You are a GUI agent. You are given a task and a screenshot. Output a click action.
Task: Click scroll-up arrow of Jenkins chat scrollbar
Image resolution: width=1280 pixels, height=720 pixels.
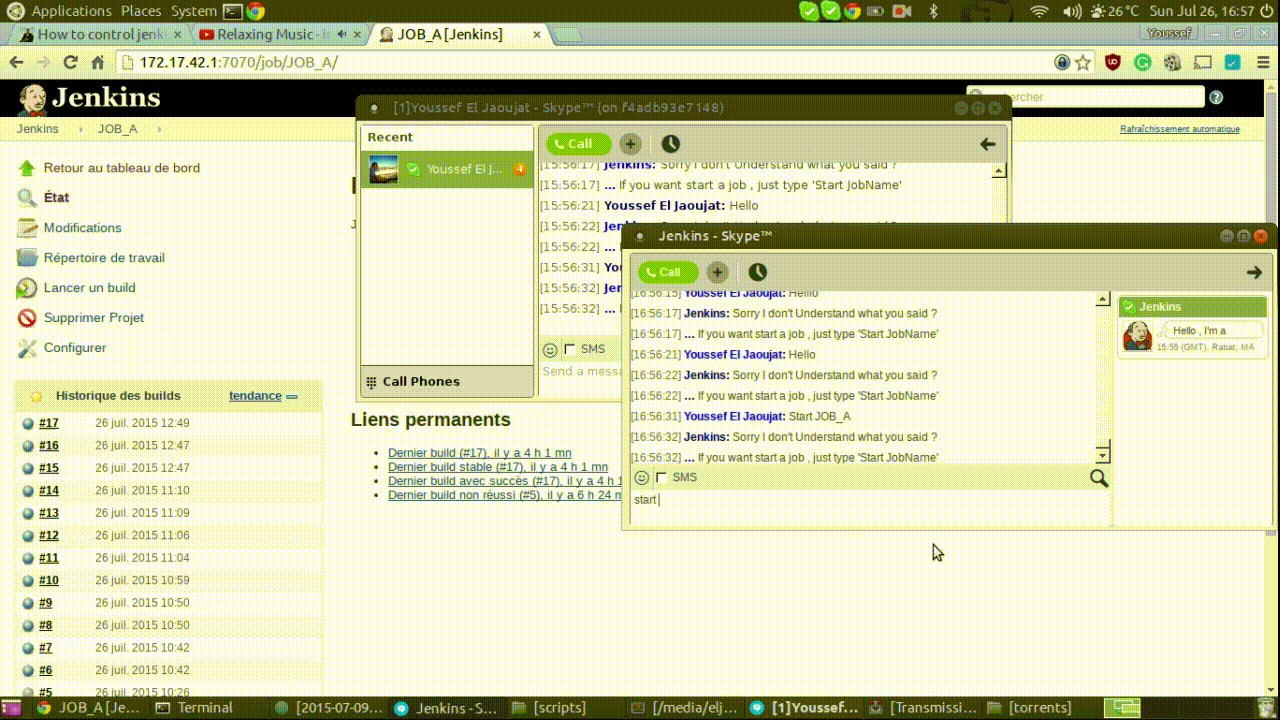1103,299
